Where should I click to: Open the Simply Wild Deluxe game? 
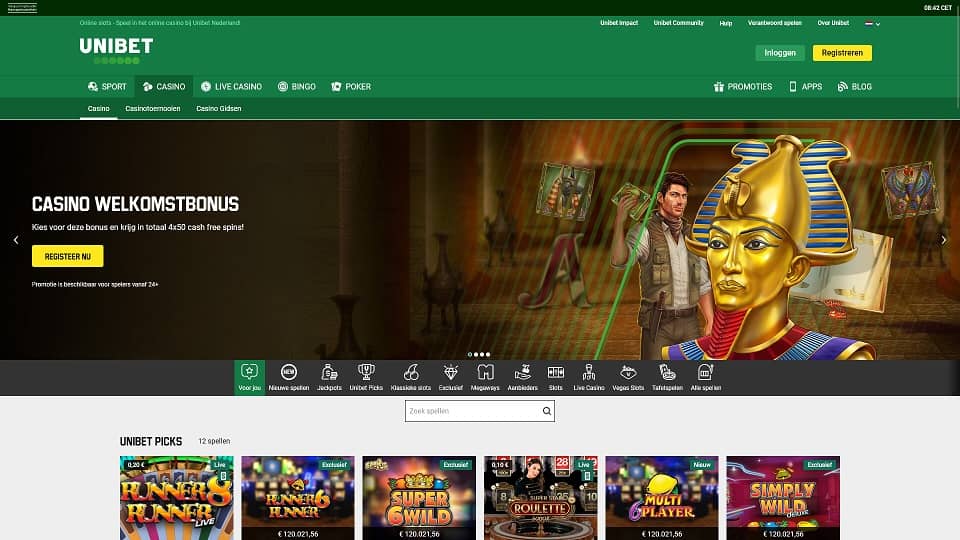[x=783, y=498]
